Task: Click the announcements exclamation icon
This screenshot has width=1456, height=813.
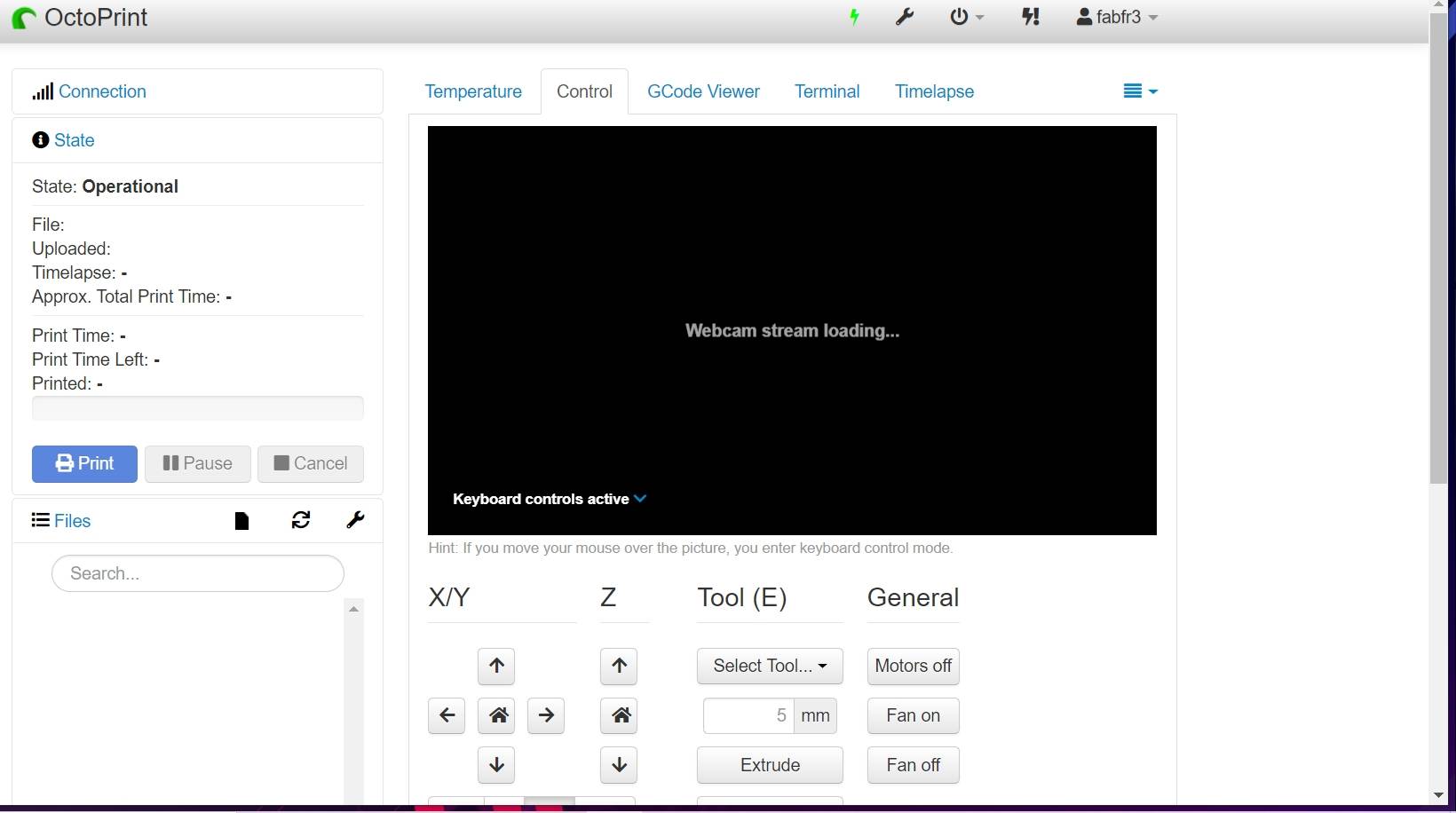Action: 1031,17
